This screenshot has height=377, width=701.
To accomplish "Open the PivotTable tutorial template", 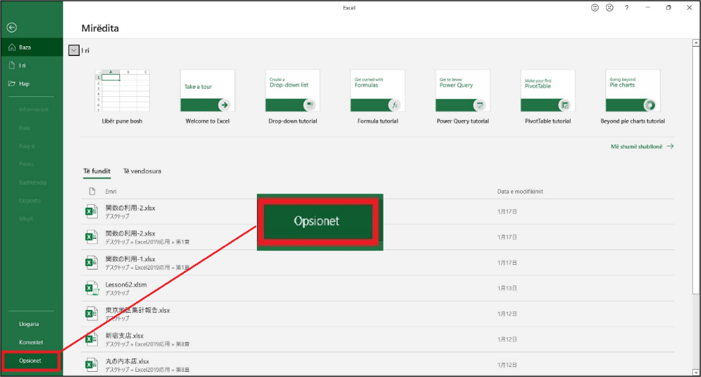I will (548, 91).
